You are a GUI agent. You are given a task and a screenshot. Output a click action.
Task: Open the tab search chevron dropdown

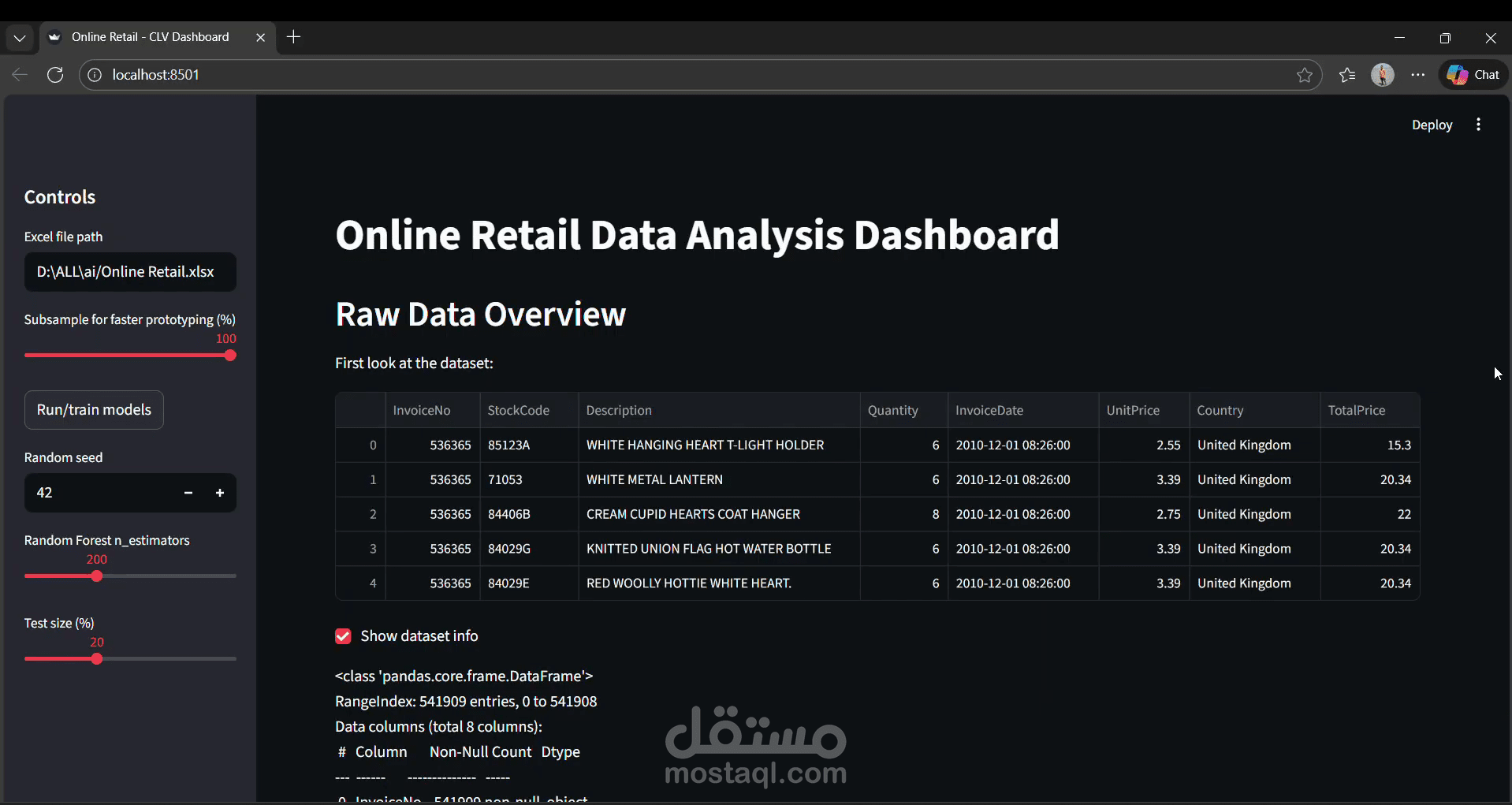19,37
